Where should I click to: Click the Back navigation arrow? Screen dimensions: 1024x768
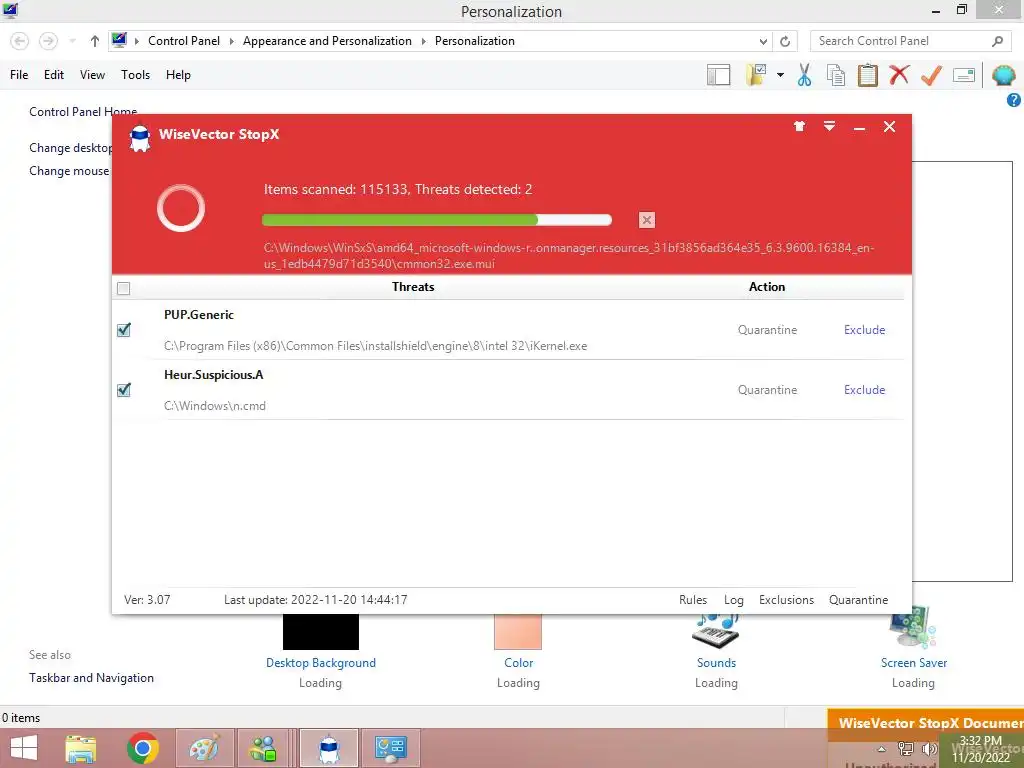point(20,41)
